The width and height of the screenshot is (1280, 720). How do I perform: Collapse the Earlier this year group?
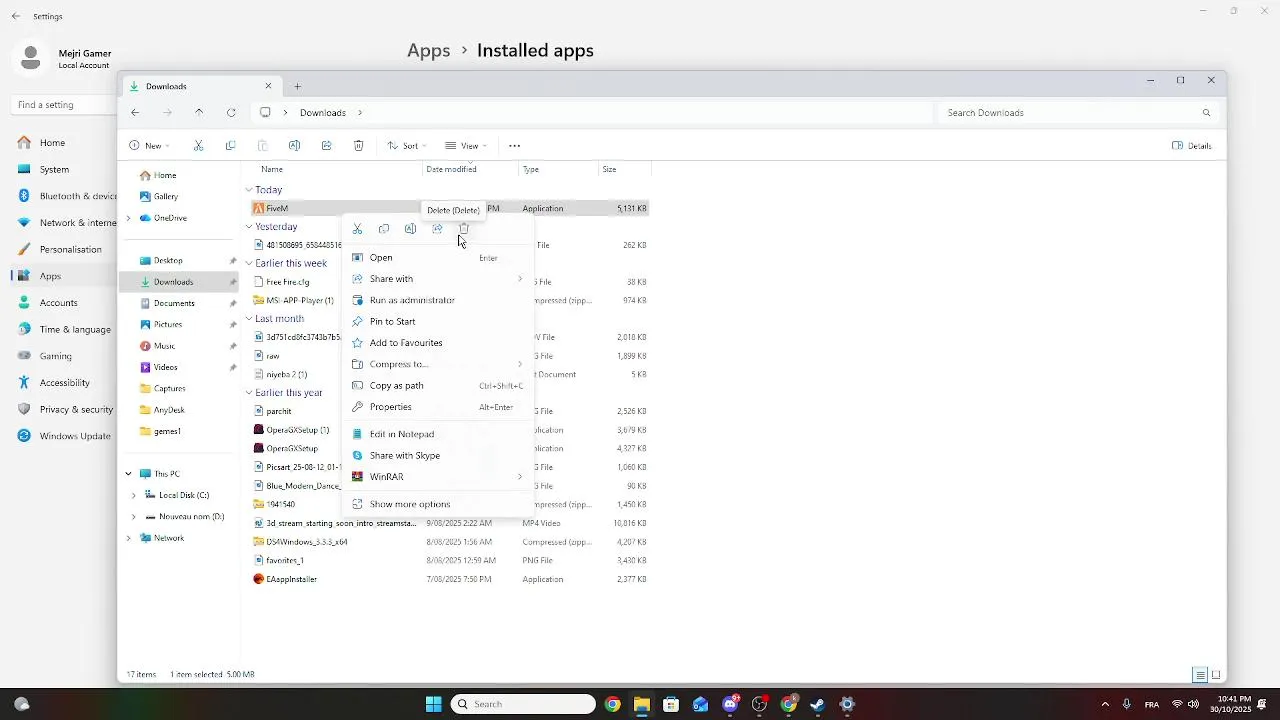(x=249, y=393)
